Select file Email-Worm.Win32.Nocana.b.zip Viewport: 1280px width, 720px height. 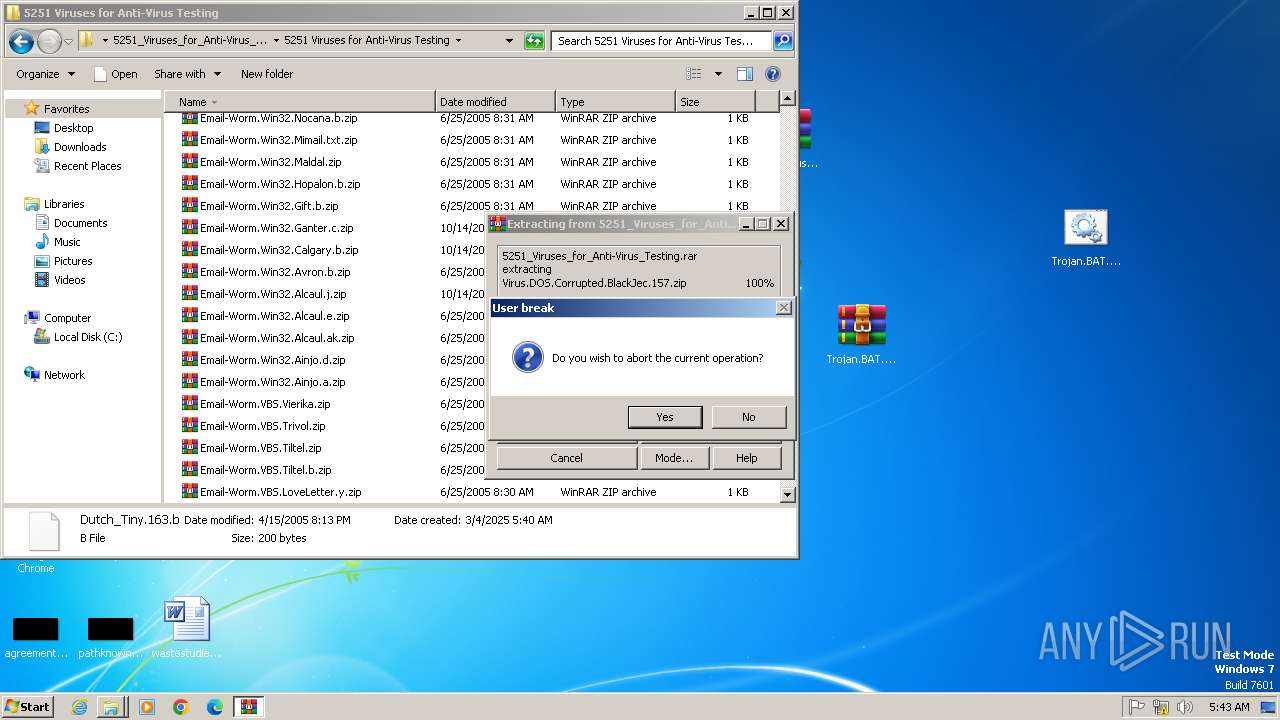click(x=278, y=118)
